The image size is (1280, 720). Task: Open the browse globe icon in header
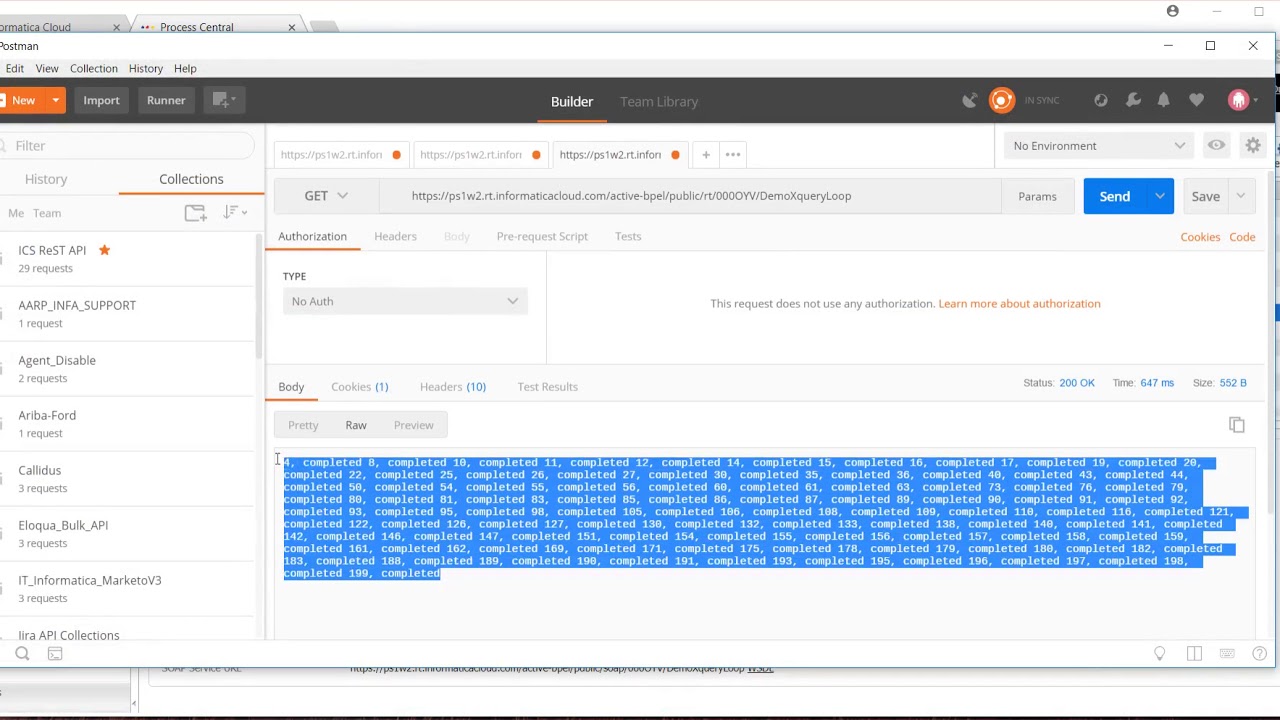(1101, 100)
